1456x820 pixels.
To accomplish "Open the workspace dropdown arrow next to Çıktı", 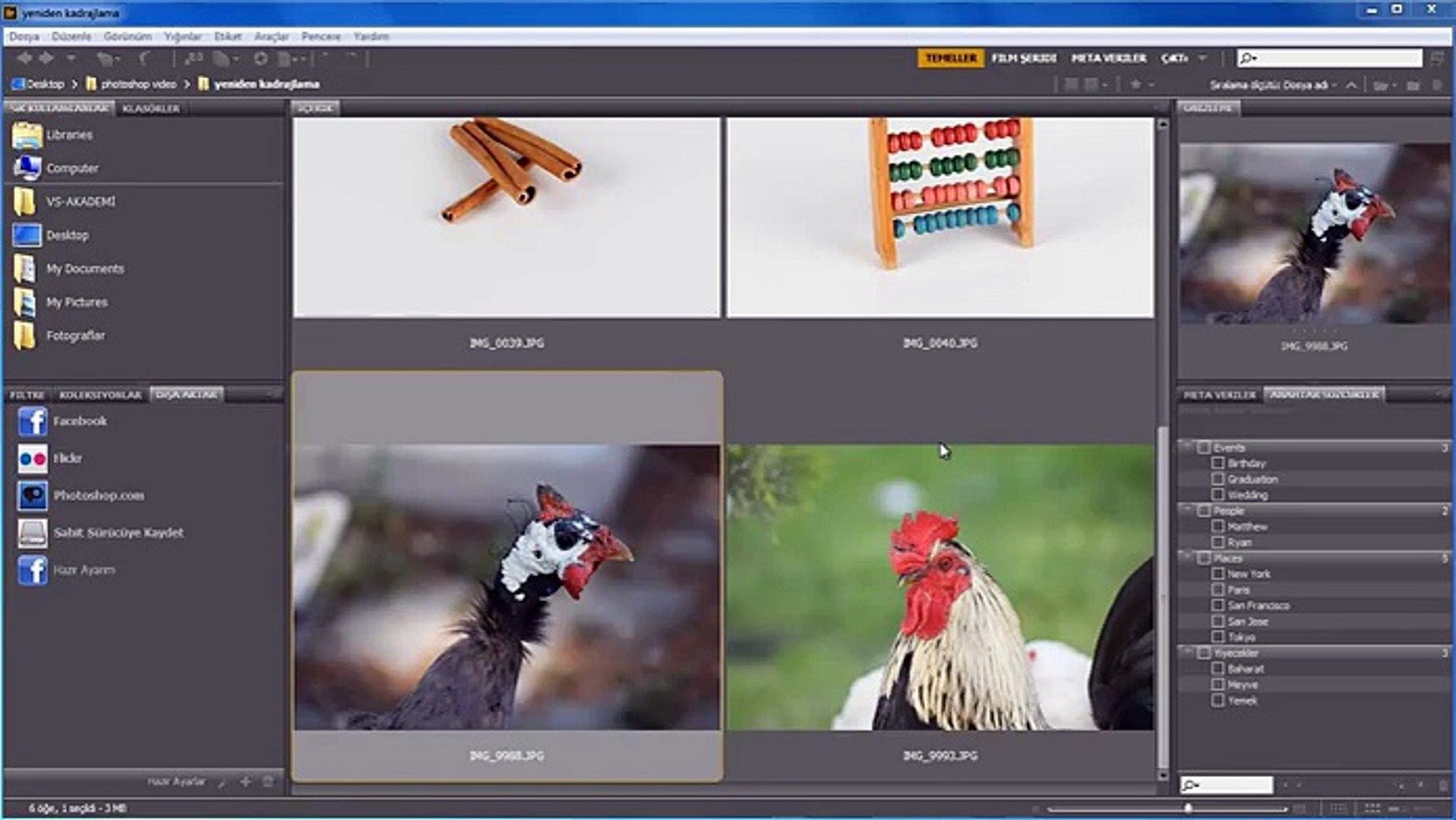I will click(1202, 58).
